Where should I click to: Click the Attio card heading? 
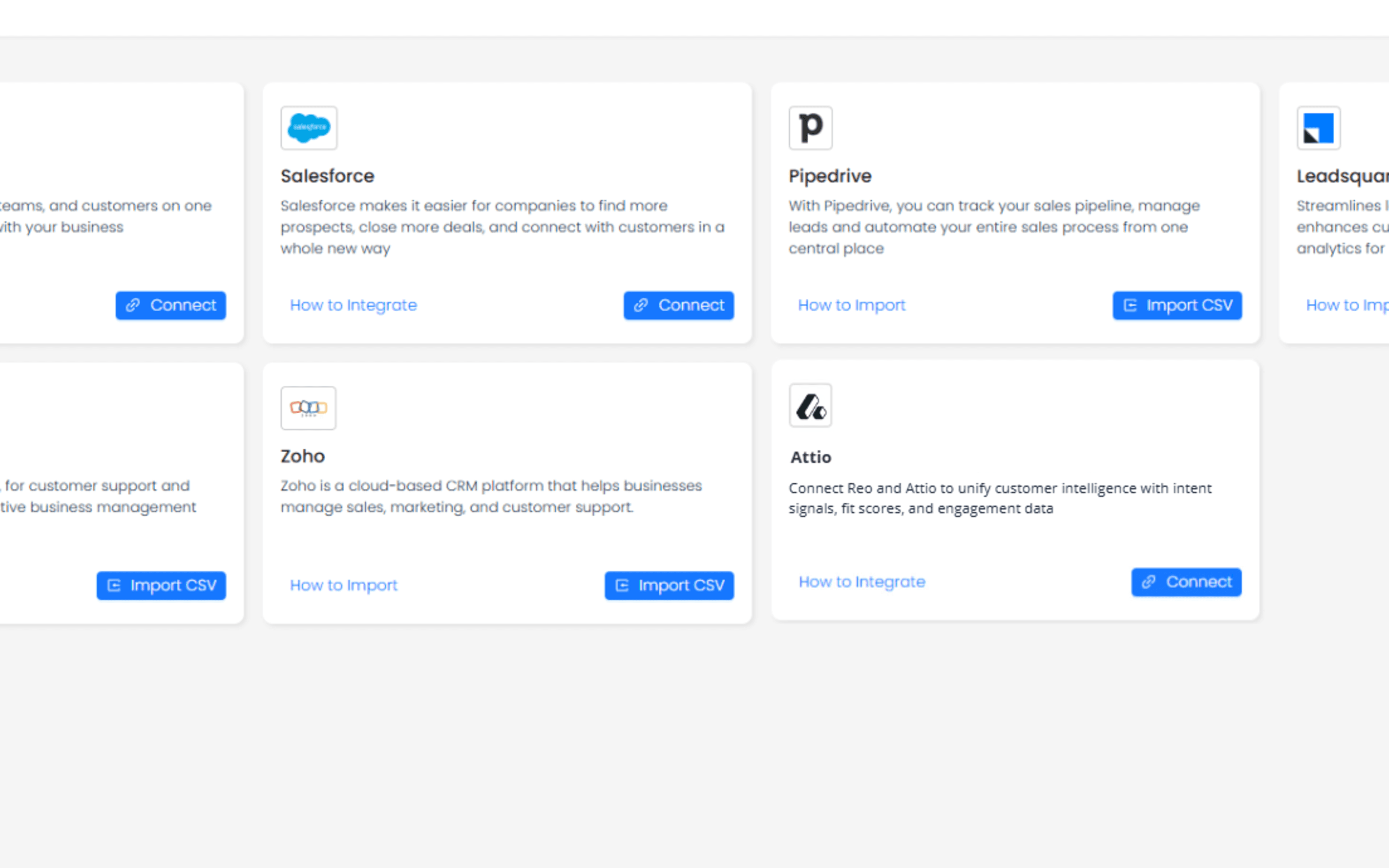[810, 457]
